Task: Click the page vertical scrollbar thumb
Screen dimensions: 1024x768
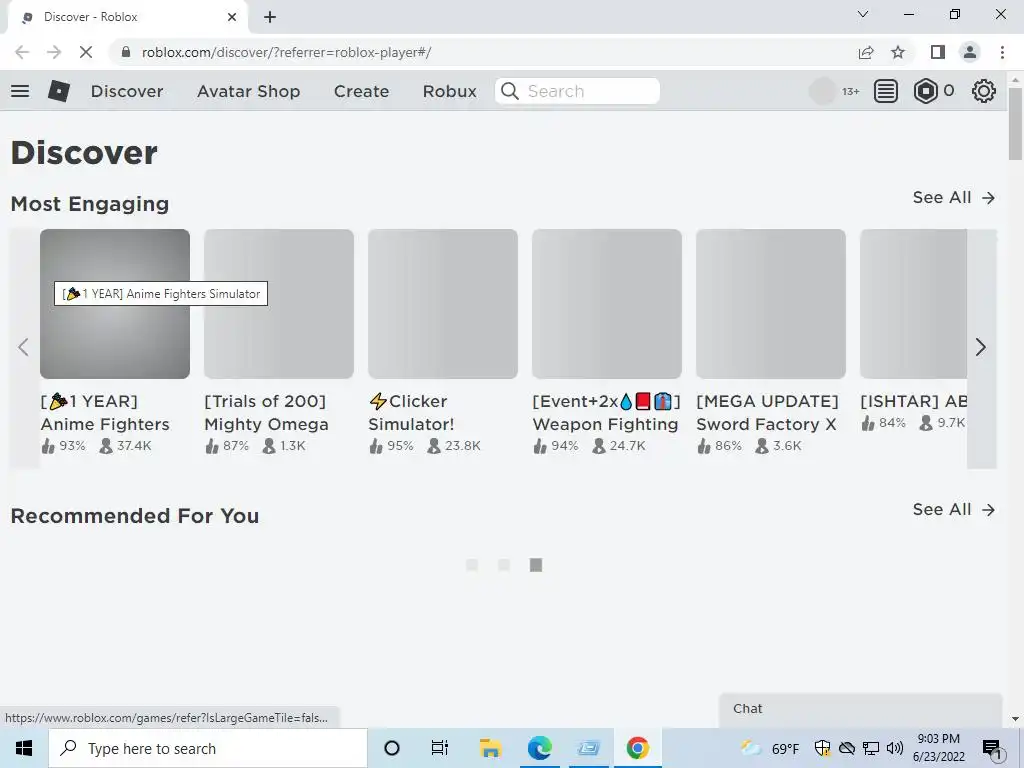Action: point(1015,124)
